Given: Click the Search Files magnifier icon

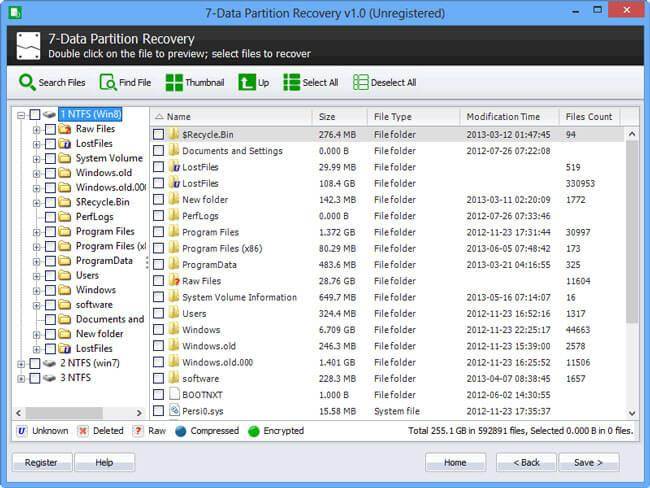Looking at the screenshot, I should tap(26, 82).
